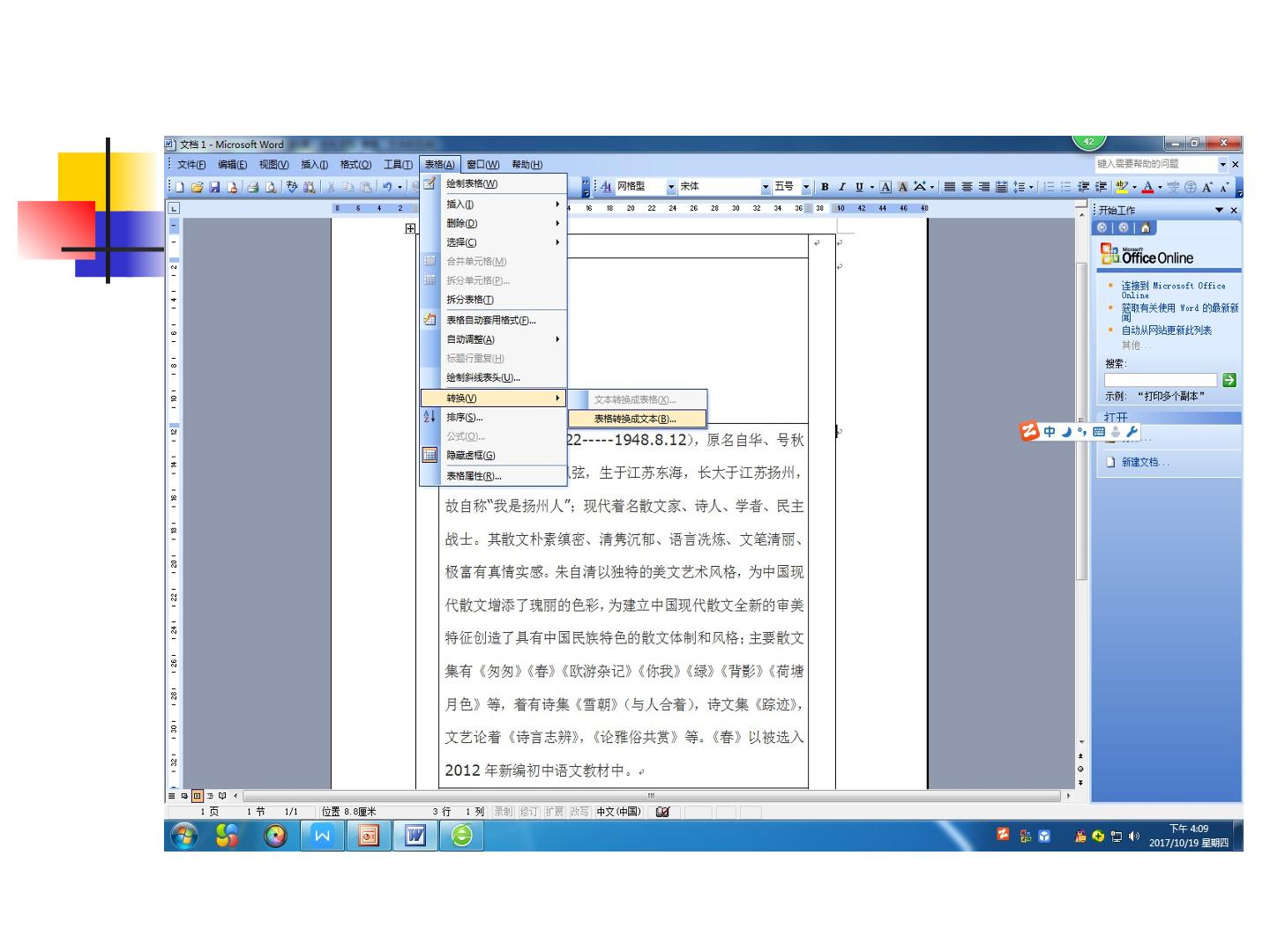1270x952 pixels.
Task: Open the style dropdown showing 网格型
Action: tap(671, 187)
